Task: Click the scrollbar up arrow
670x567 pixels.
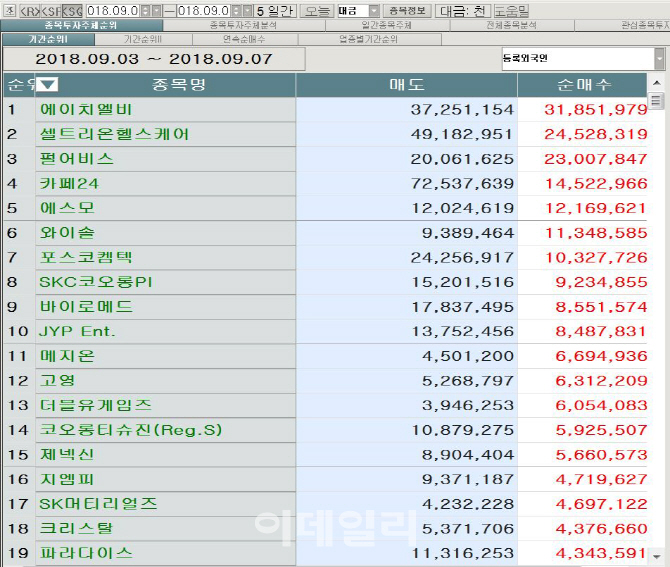Action: point(657,83)
